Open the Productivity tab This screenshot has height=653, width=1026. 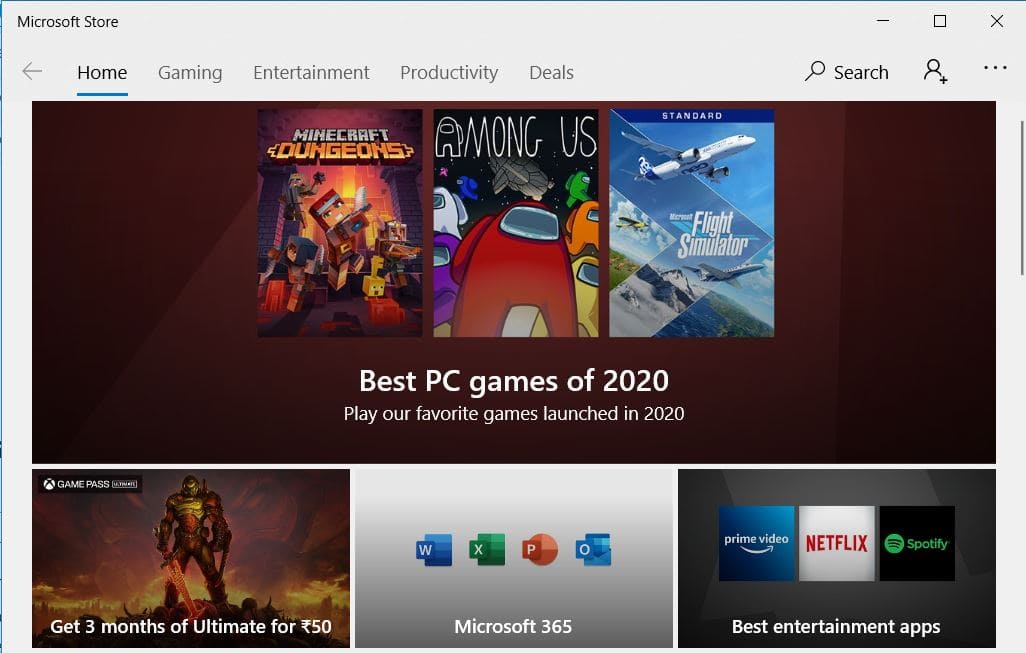click(x=449, y=72)
